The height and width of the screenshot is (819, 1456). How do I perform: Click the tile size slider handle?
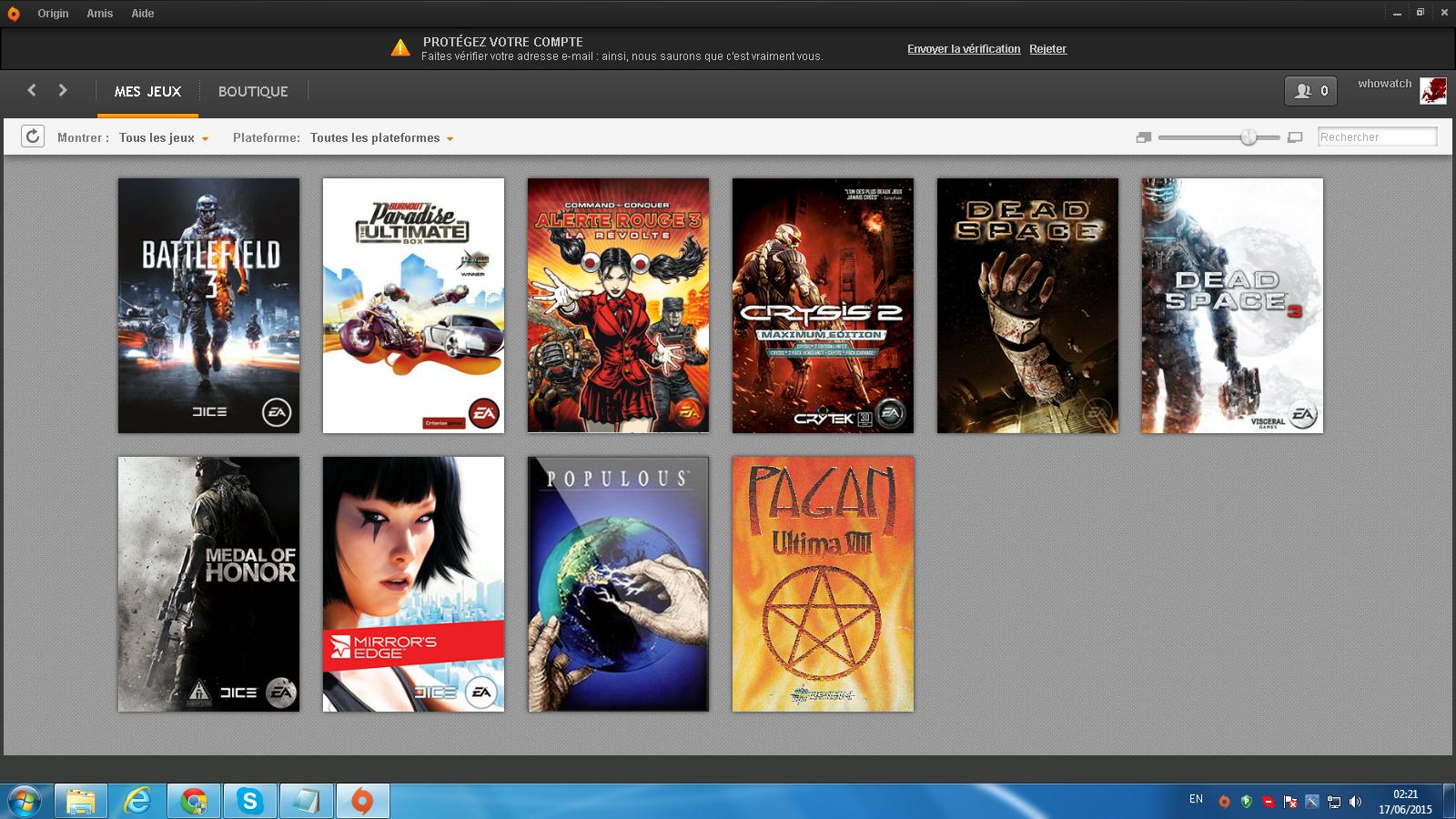(1249, 137)
